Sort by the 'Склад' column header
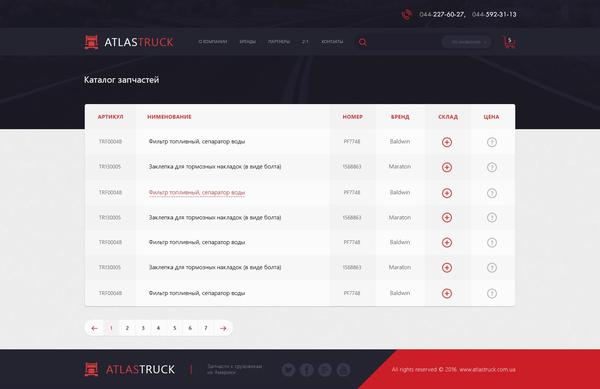The image size is (600, 389). [448, 117]
